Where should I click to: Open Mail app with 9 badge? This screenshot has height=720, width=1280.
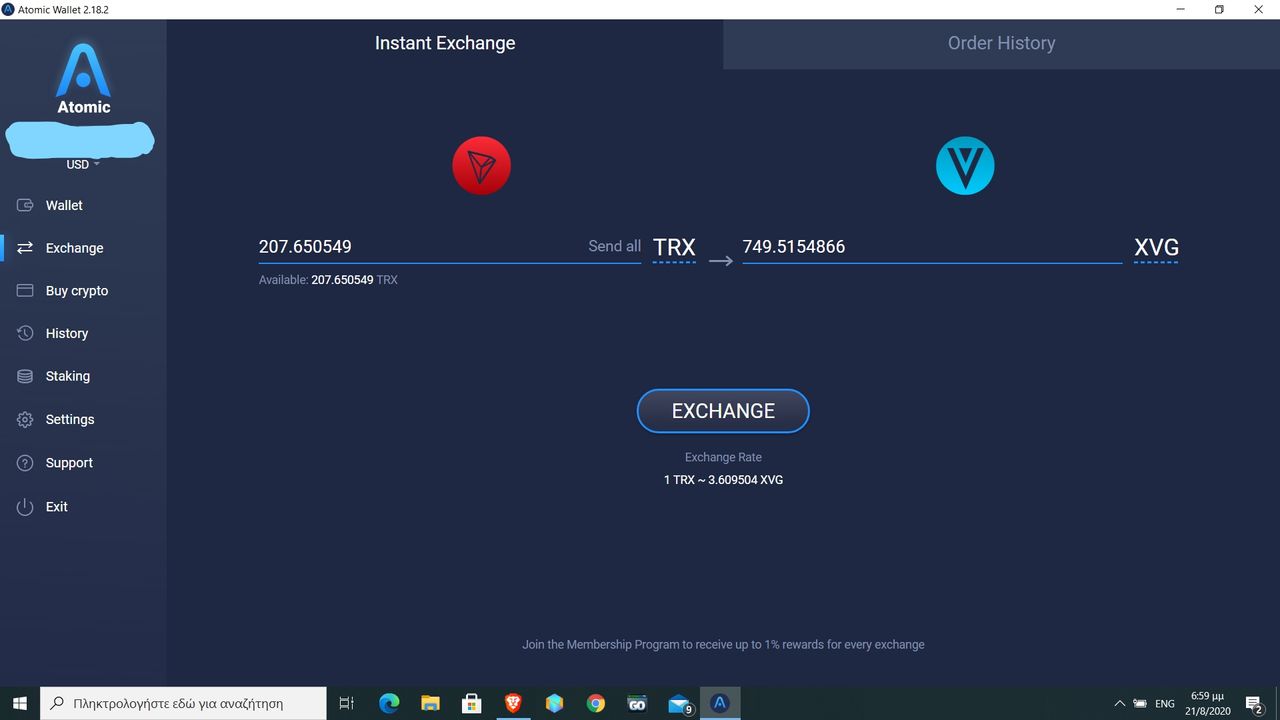[x=679, y=703]
